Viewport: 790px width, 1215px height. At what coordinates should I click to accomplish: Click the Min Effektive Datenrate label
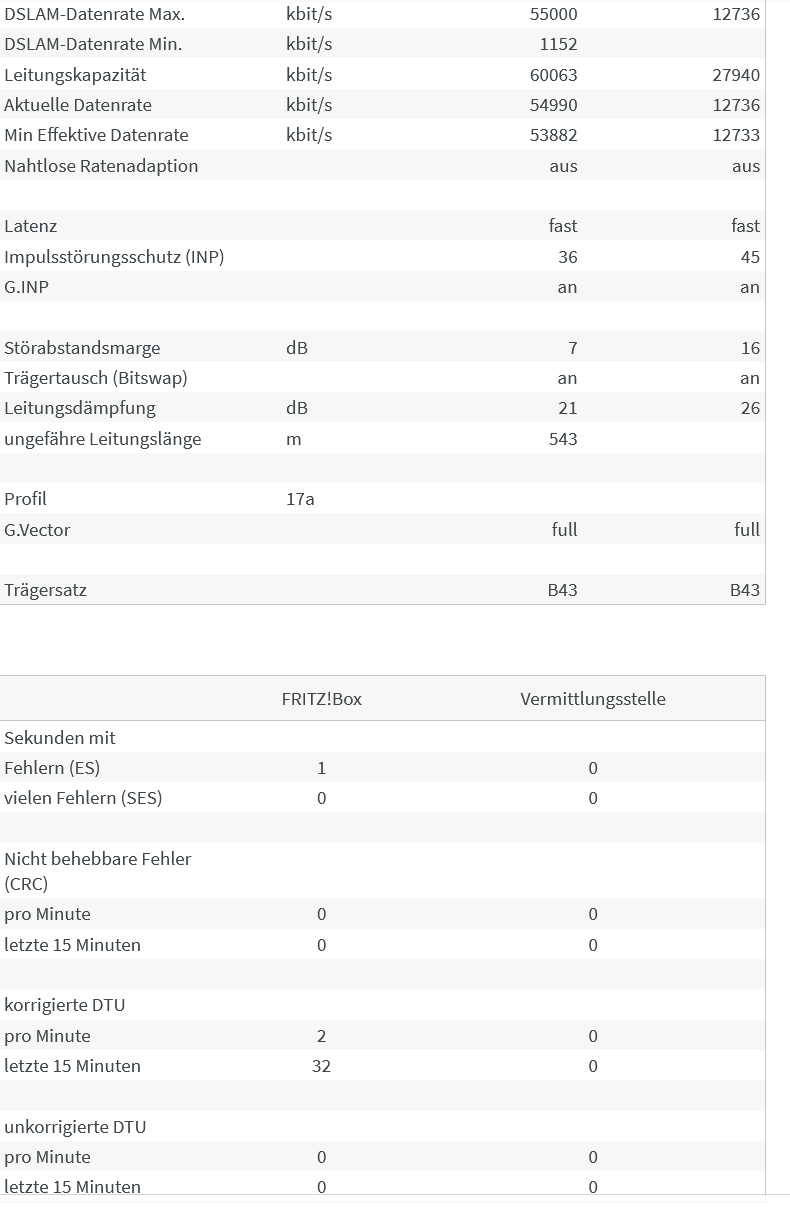coord(96,135)
